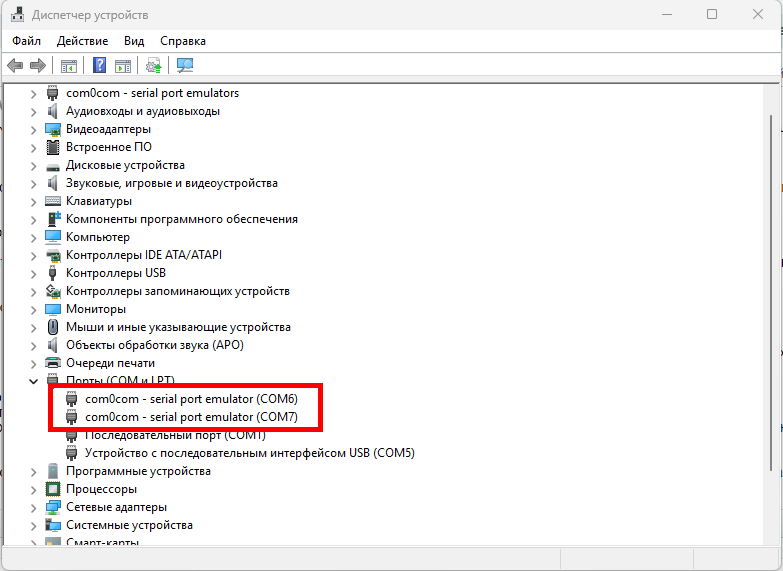Viewport: 783px width, 571px height.
Task: Select com0com - serial port emulator (COM7)
Action: (x=191, y=417)
